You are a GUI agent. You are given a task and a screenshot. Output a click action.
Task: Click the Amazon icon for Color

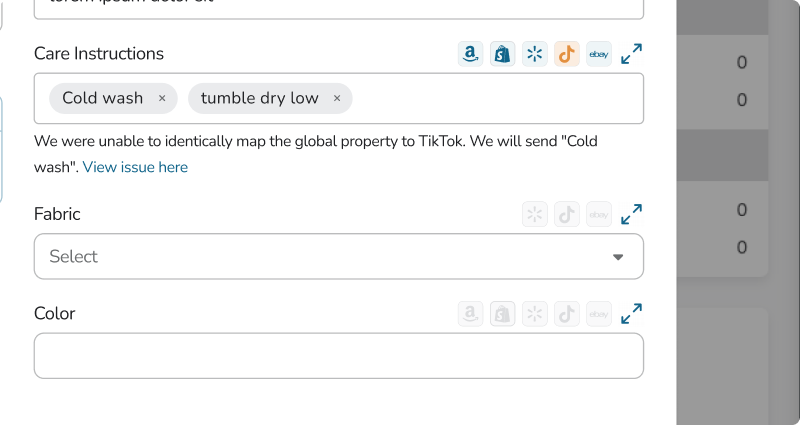(470, 314)
